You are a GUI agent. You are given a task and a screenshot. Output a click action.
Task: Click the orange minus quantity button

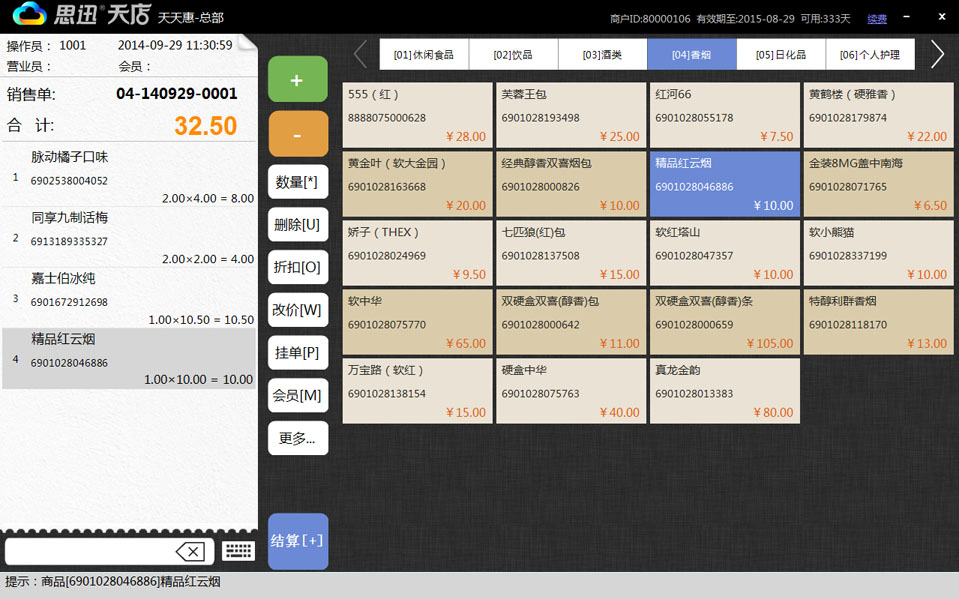coord(297,134)
